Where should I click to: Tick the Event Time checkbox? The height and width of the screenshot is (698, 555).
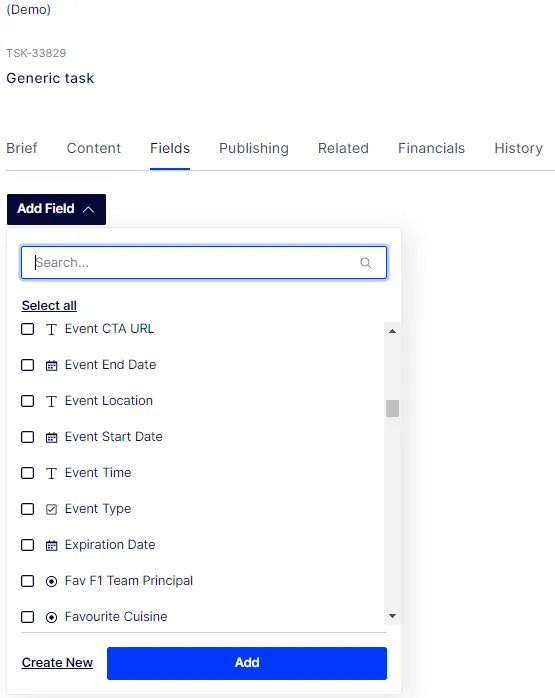pos(28,473)
